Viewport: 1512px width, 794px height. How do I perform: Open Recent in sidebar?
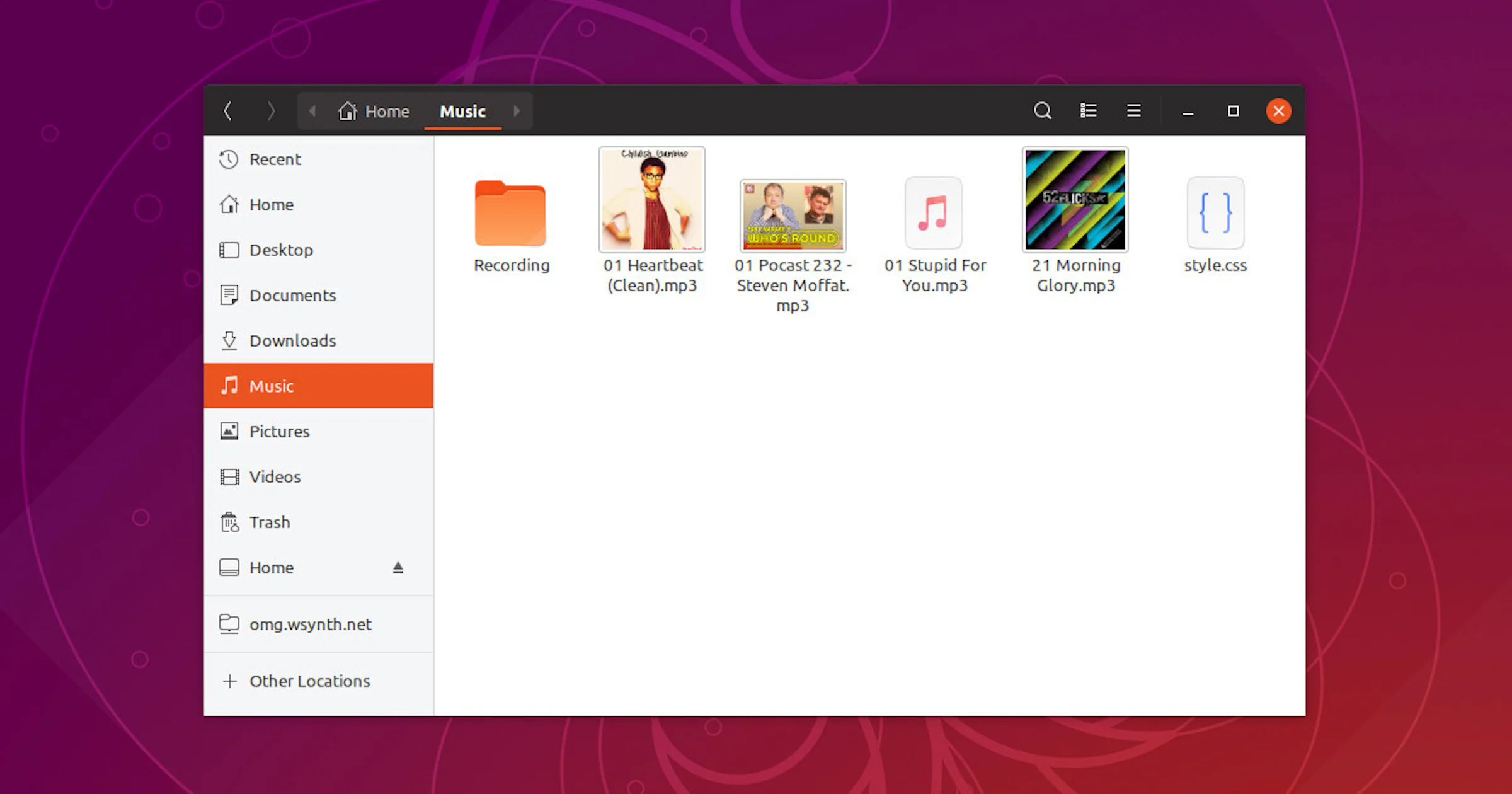click(x=319, y=159)
